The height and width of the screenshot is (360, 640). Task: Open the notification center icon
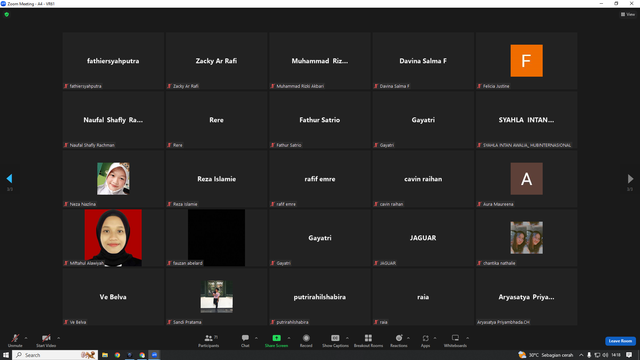coord(629,355)
